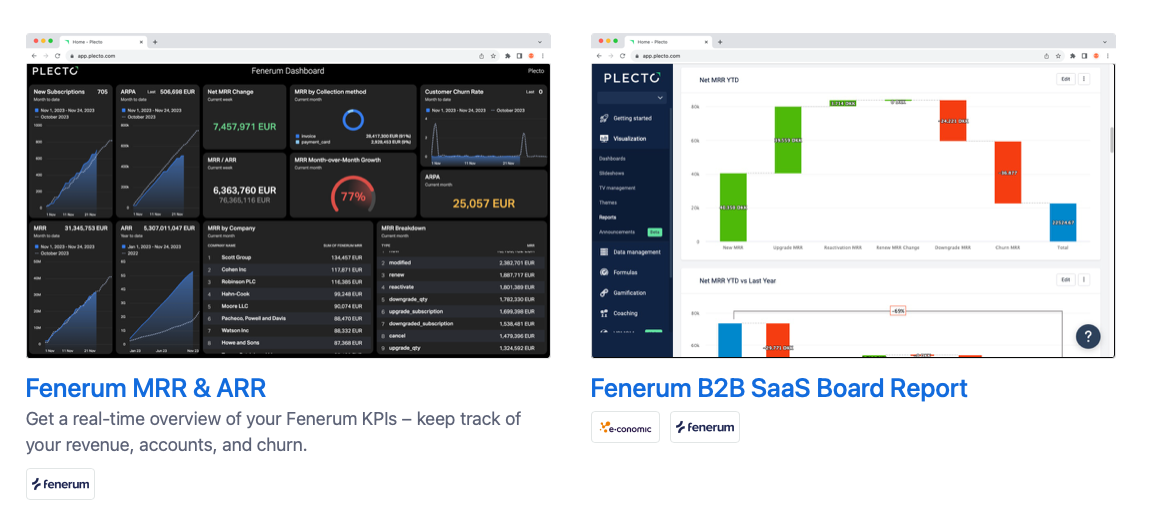The width and height of the screenshot is (1151, 525).
Task: Click bookmark star in the right browser window
Action: 1059,56
